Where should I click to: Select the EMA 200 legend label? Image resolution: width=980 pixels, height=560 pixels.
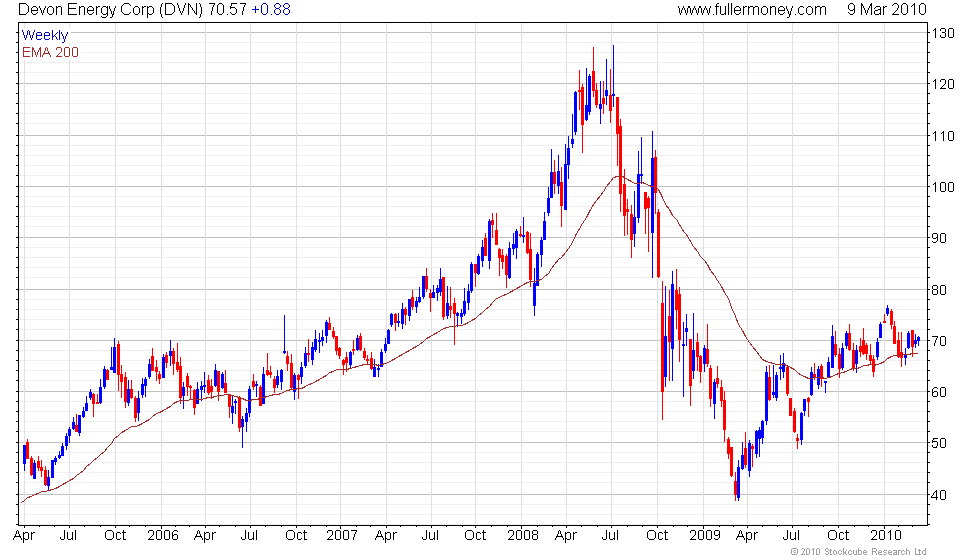tap(51, 52)
